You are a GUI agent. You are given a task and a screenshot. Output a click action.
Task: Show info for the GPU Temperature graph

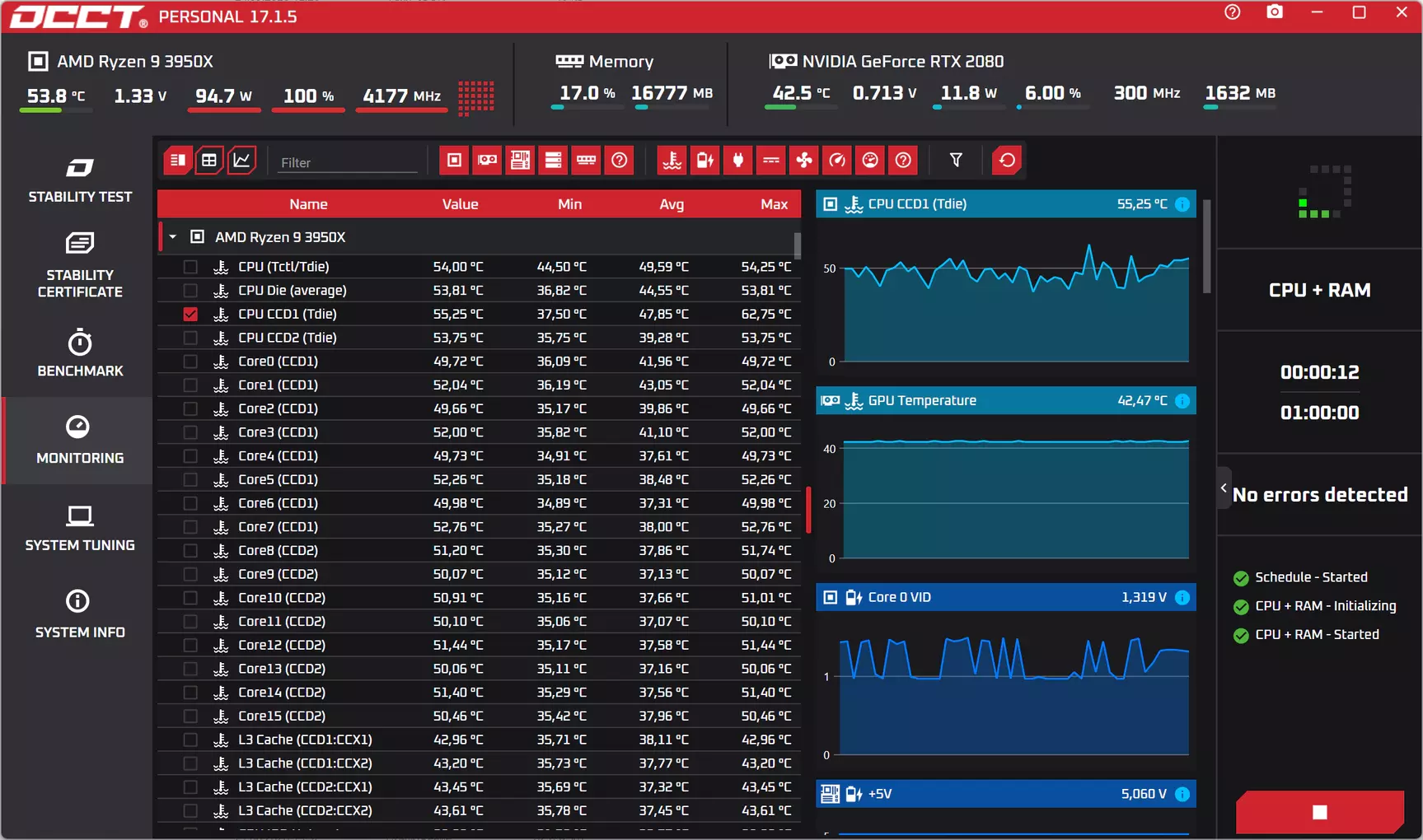(x=1182, y=401)
